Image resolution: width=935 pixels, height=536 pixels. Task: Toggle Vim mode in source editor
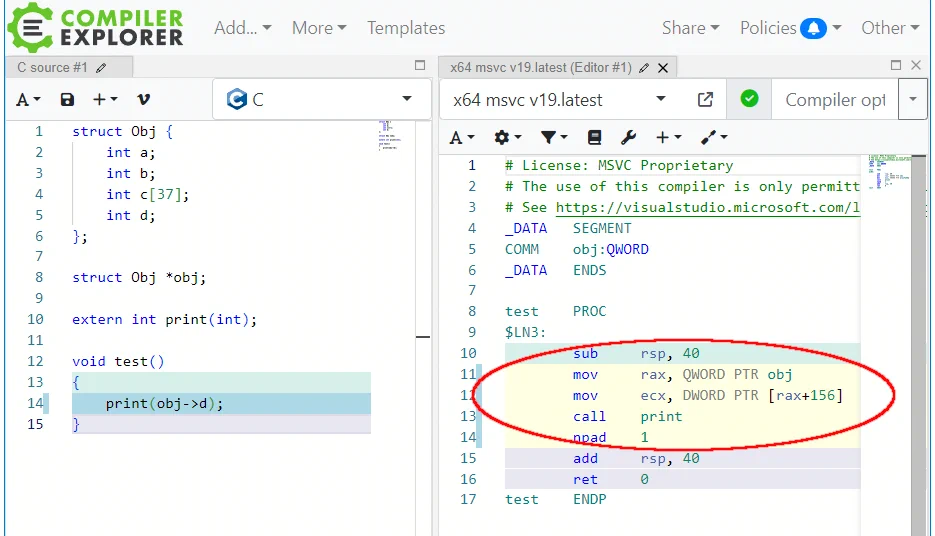143,100
